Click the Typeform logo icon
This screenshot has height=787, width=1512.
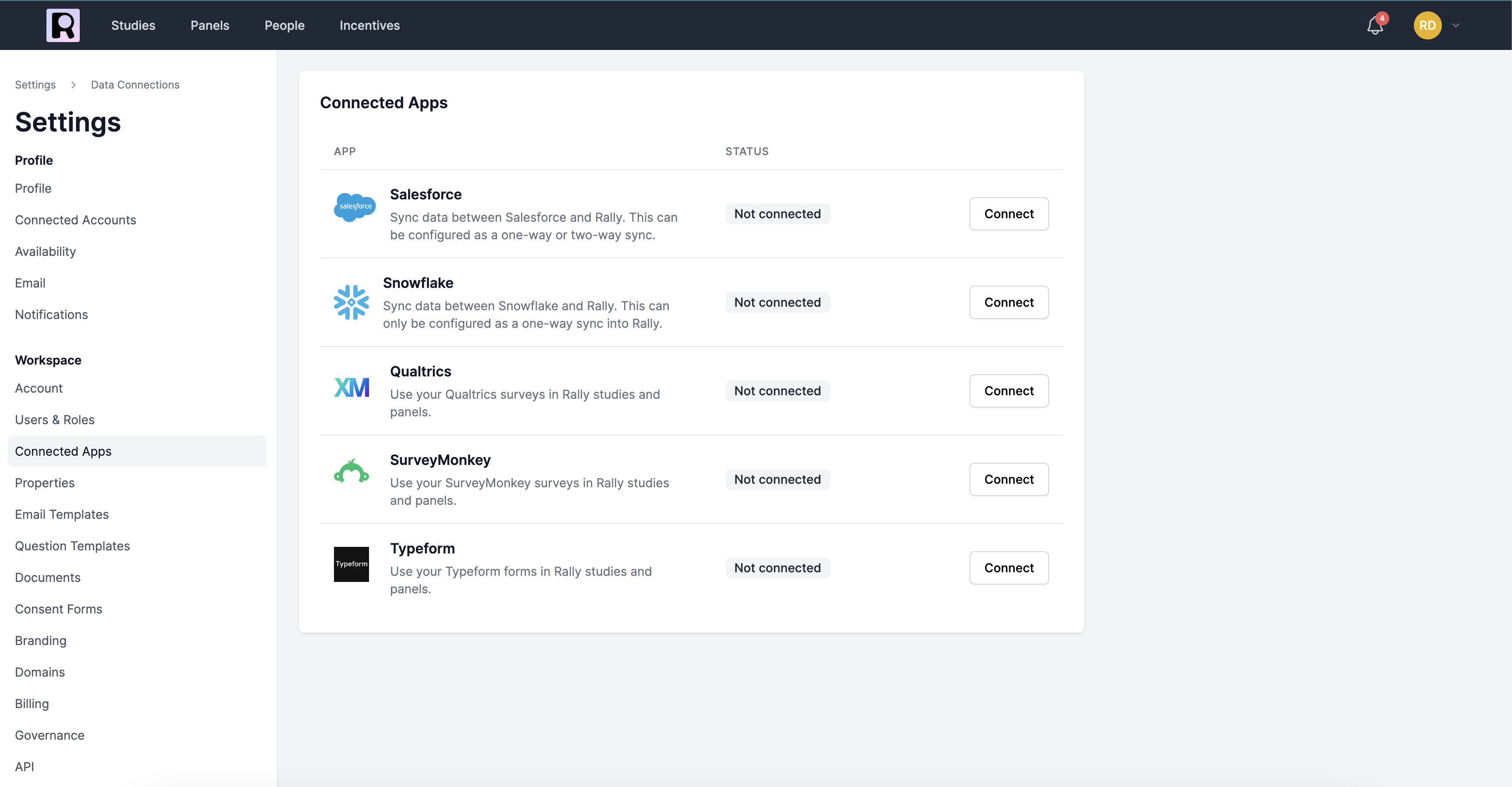click(351, 564)
